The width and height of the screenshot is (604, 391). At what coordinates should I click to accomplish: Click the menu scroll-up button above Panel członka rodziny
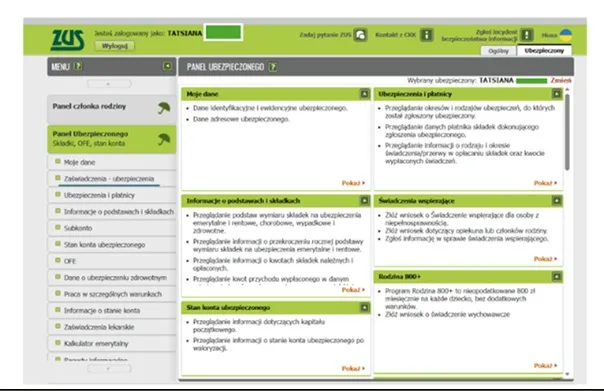click(109, 84)
